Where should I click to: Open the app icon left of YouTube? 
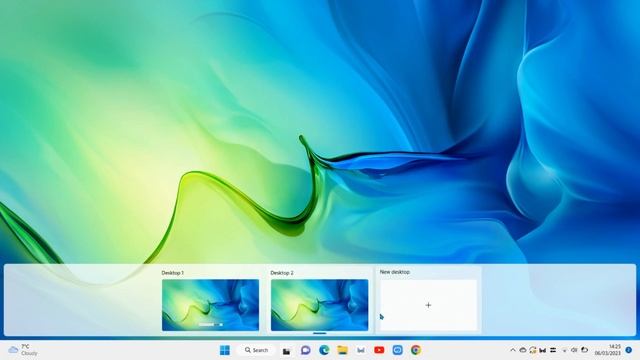coord(361,350)
